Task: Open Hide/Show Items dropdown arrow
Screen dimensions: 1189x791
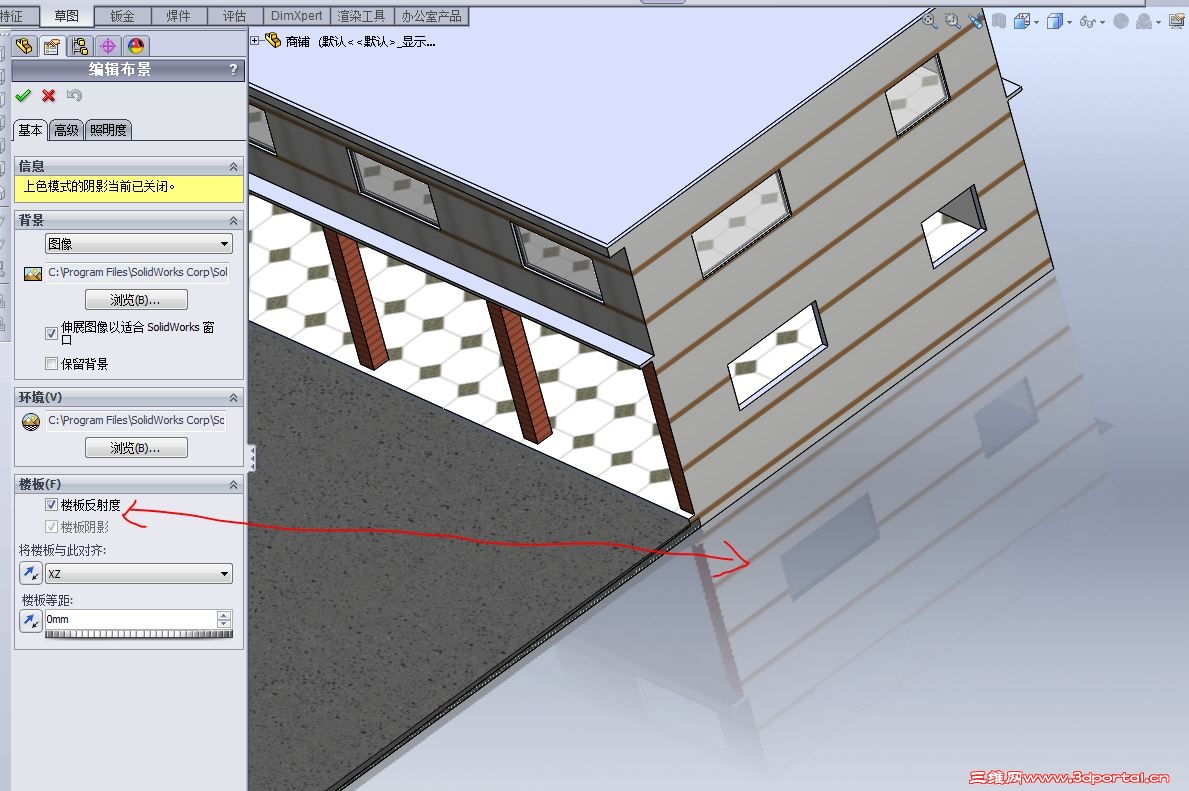Action: pyautogui.click(x=1102, y=23)
